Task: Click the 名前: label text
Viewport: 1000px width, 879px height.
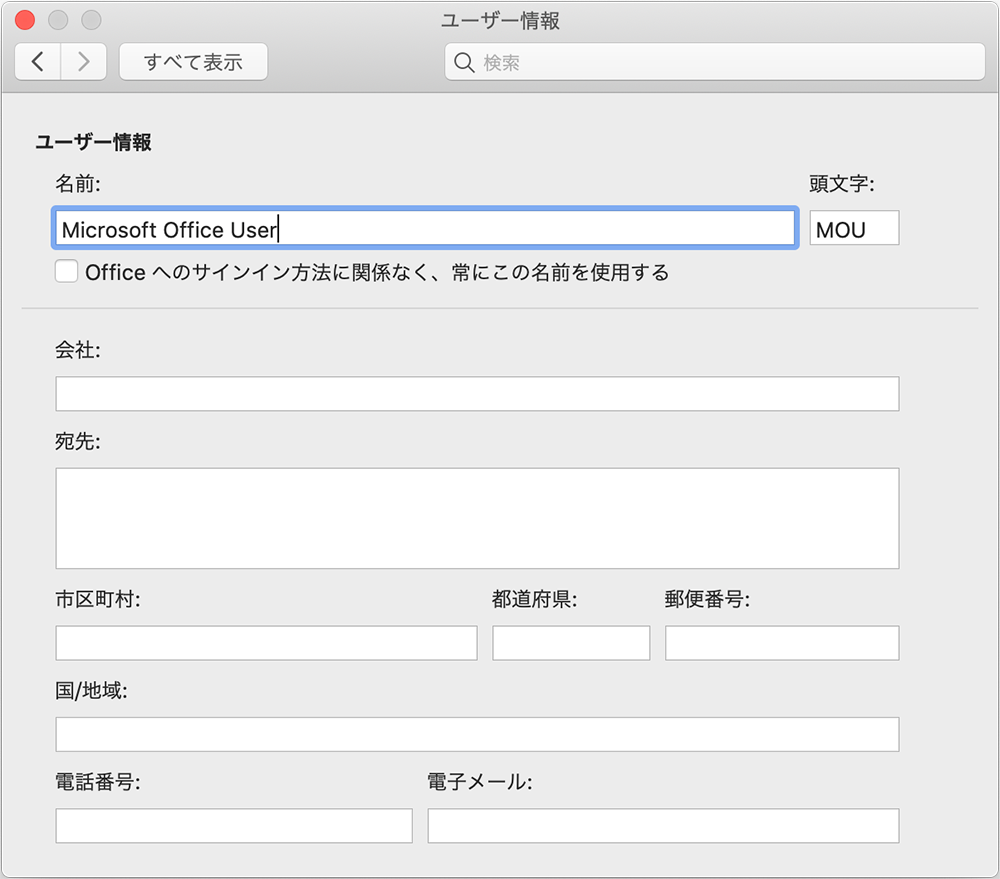Action: pyautogui.click(x=78, y=184)
